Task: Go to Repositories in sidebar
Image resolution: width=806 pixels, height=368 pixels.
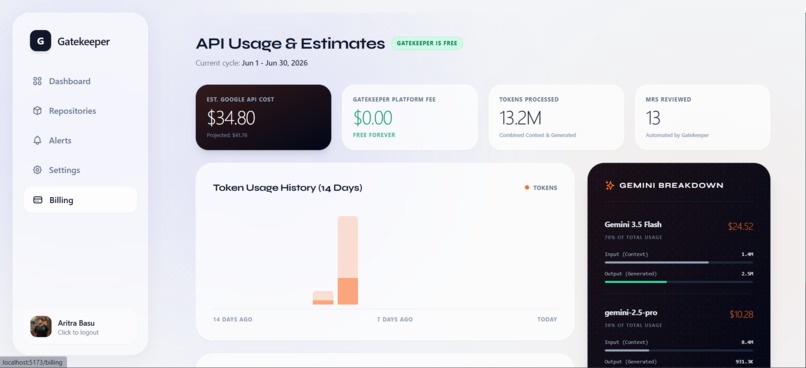Action: 80,111
